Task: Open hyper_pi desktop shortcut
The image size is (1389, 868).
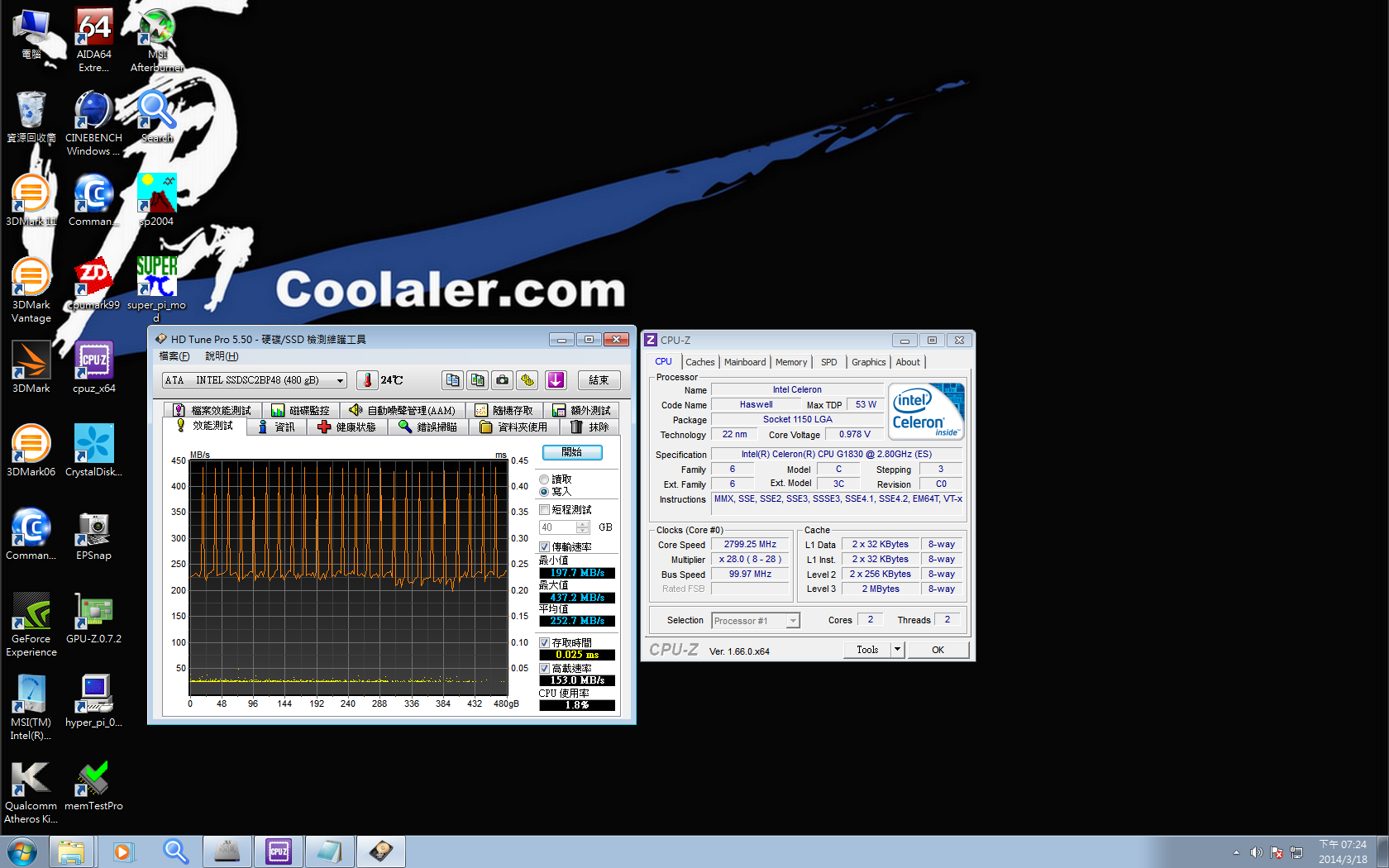Action: coord(94,701)
